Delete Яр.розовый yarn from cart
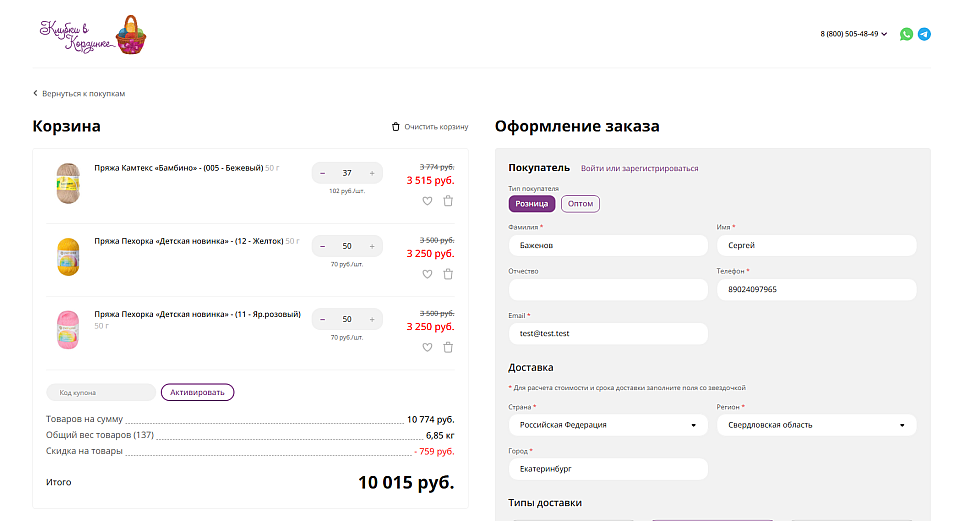 448,347
